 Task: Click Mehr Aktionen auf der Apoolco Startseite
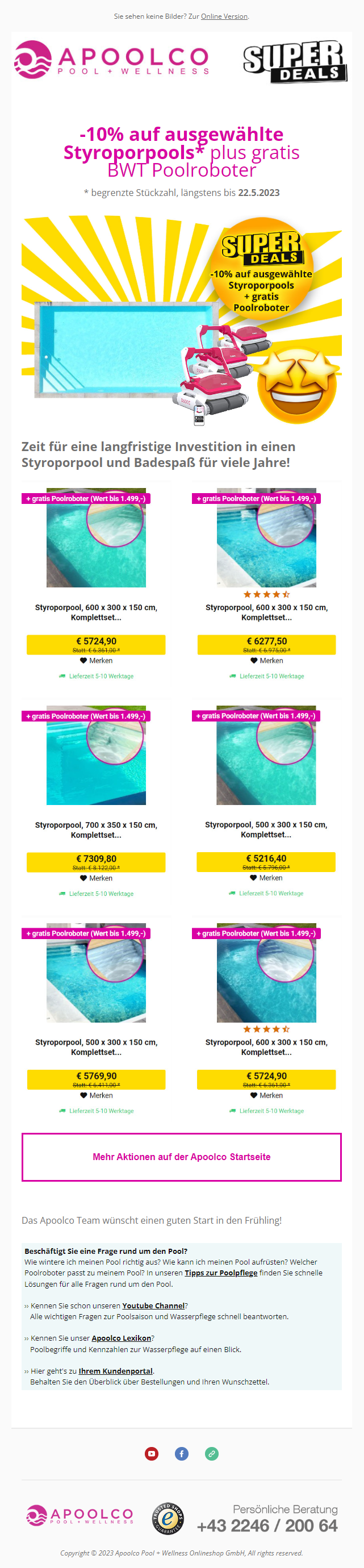click(x=181, y=1157)
